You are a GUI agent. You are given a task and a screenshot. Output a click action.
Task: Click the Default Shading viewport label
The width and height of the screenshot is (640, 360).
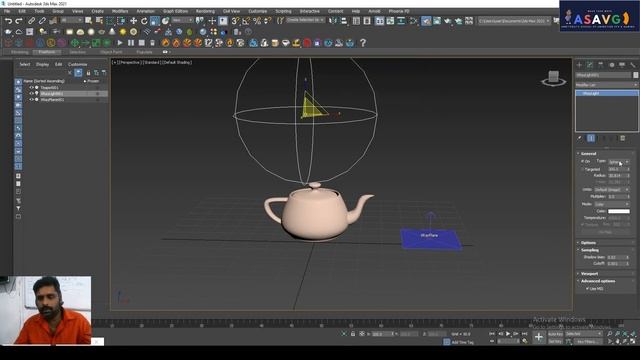(177, 62)
